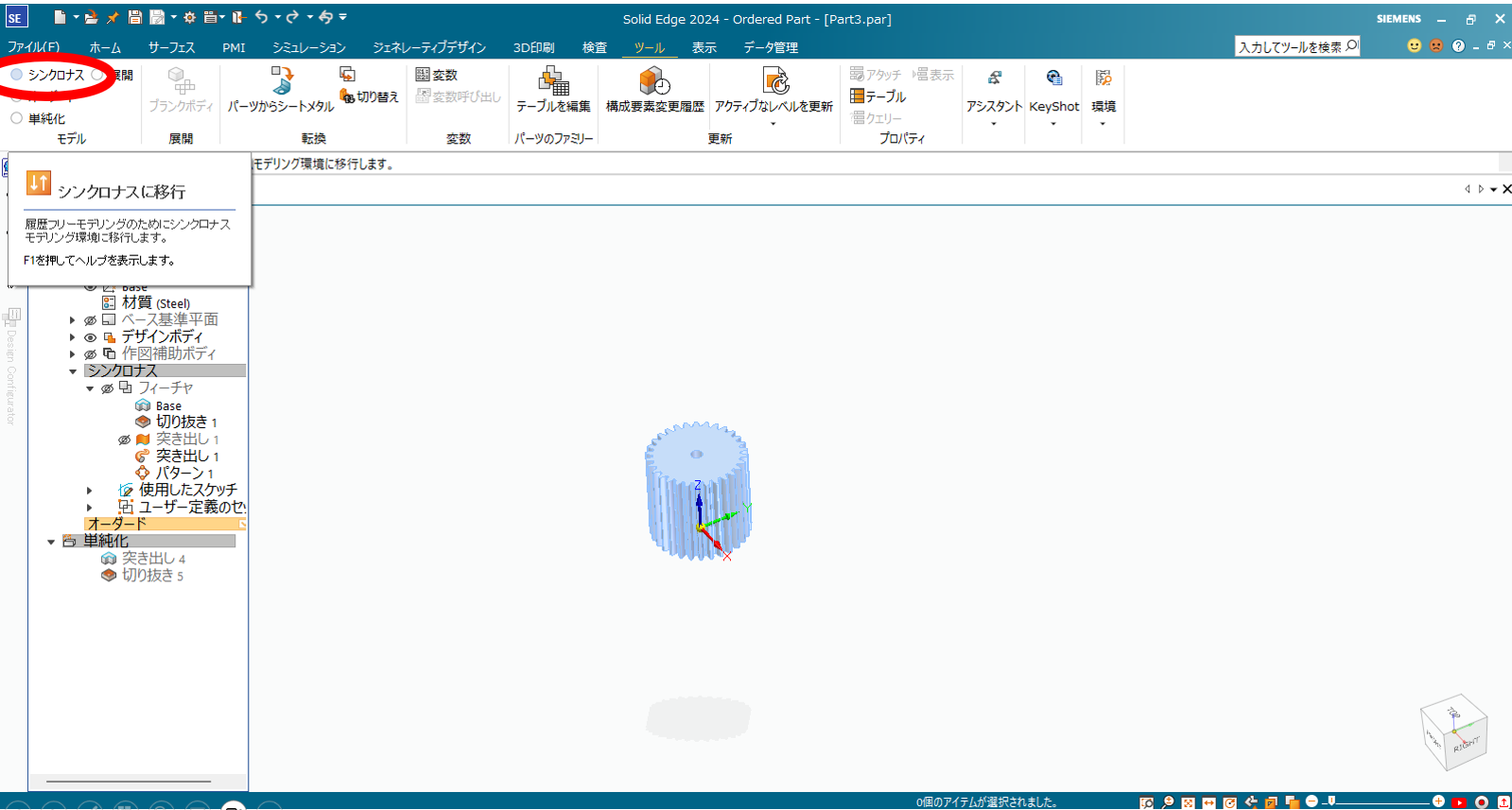Open the ホーム ribbon tab
Screen dimensions: 1512x810
pos(105,47)
